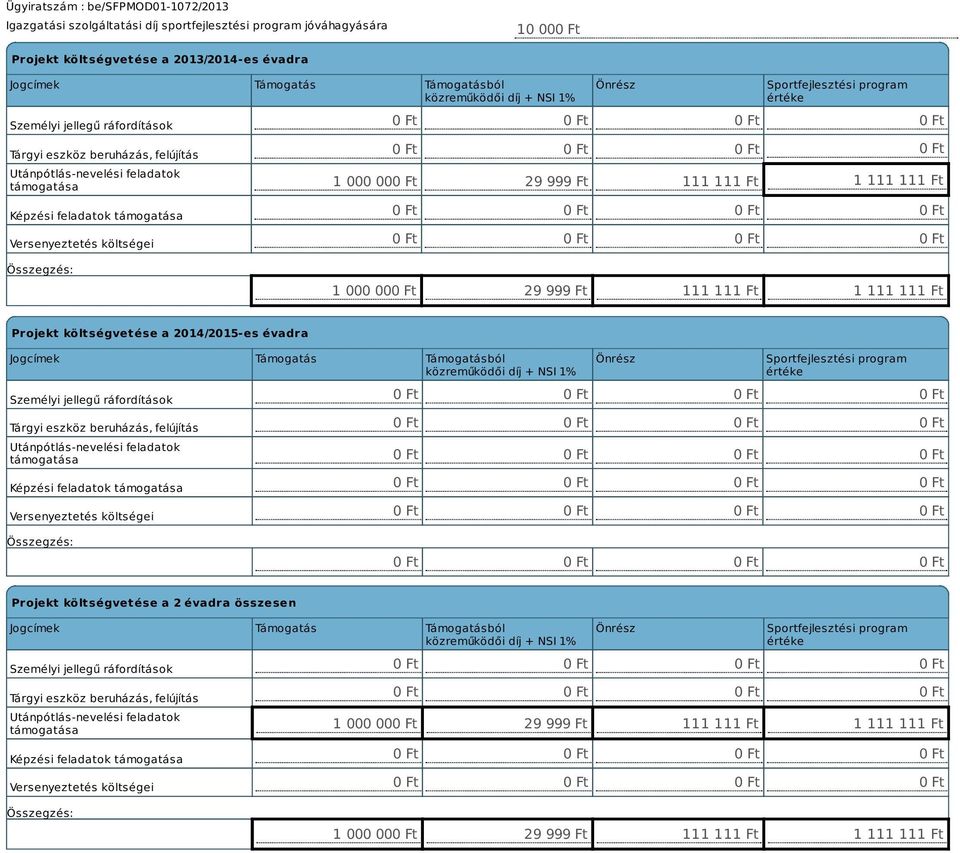
Task: Click 'Tárgyi eszköz beruházás, felújítás' label in 2013/2014 table
Action: 103,154
